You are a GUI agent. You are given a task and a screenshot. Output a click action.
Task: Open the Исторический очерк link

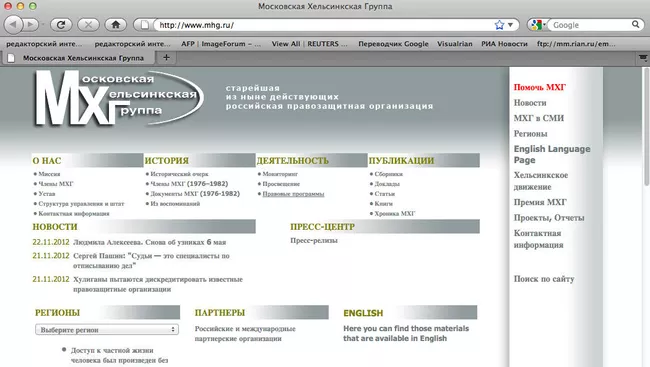[179, 174]
